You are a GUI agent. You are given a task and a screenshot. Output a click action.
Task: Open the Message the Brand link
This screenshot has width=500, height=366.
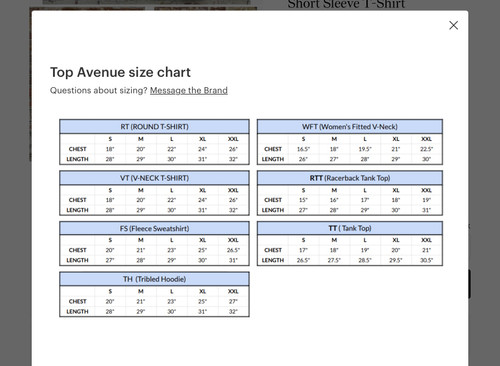click(x=189, y=91)
